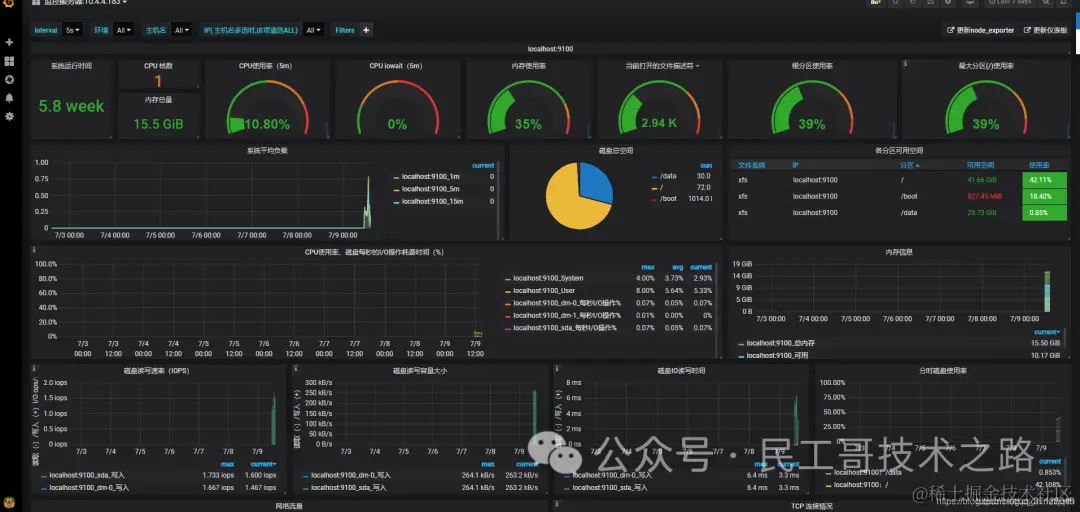Image resolution: width=1080 pixels, height=512 pixels.
Task: Click the external link icon before 更新仪表板
Action: (x=1027, y=30)
